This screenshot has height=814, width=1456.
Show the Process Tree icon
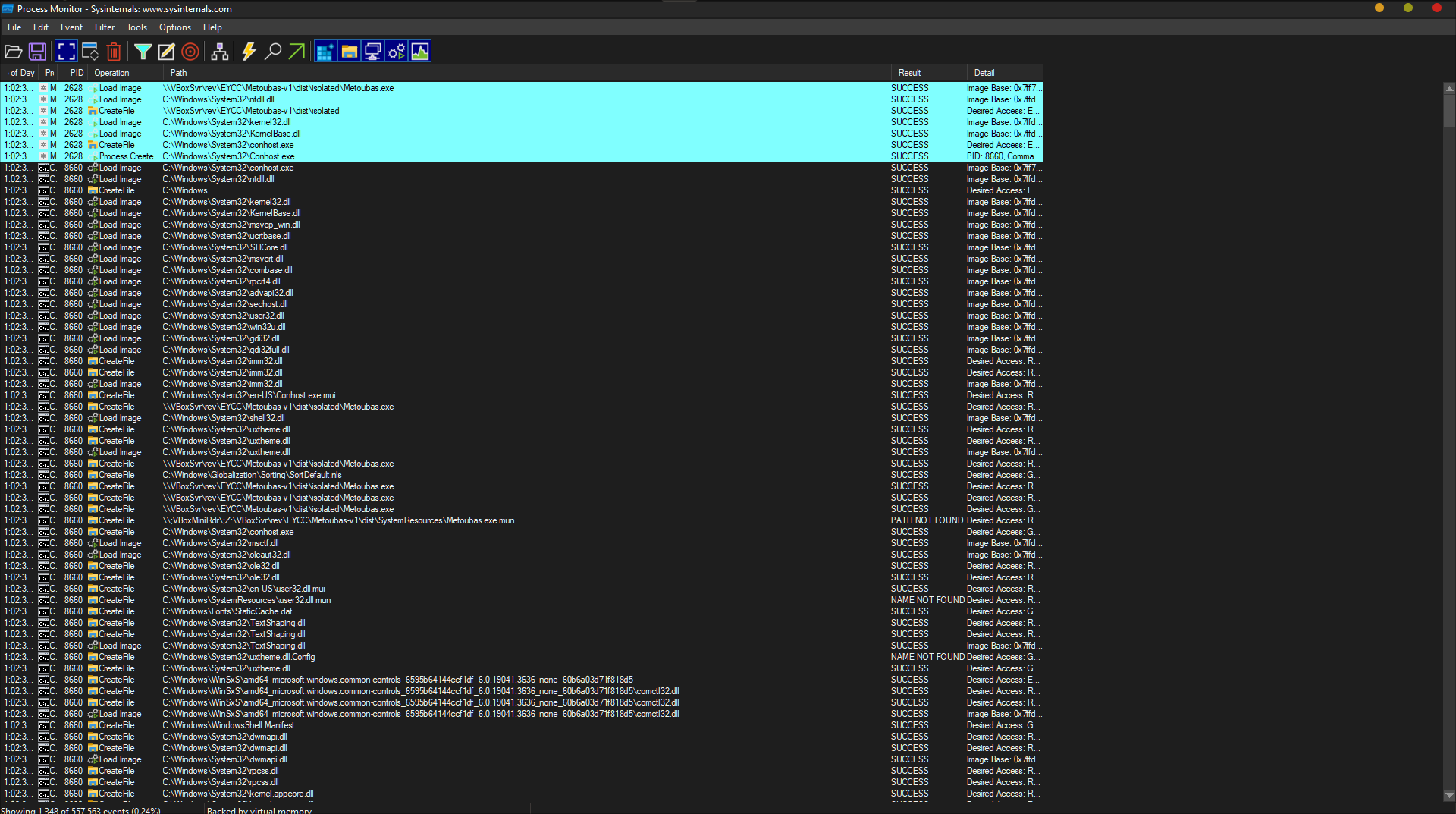[220, 52]
